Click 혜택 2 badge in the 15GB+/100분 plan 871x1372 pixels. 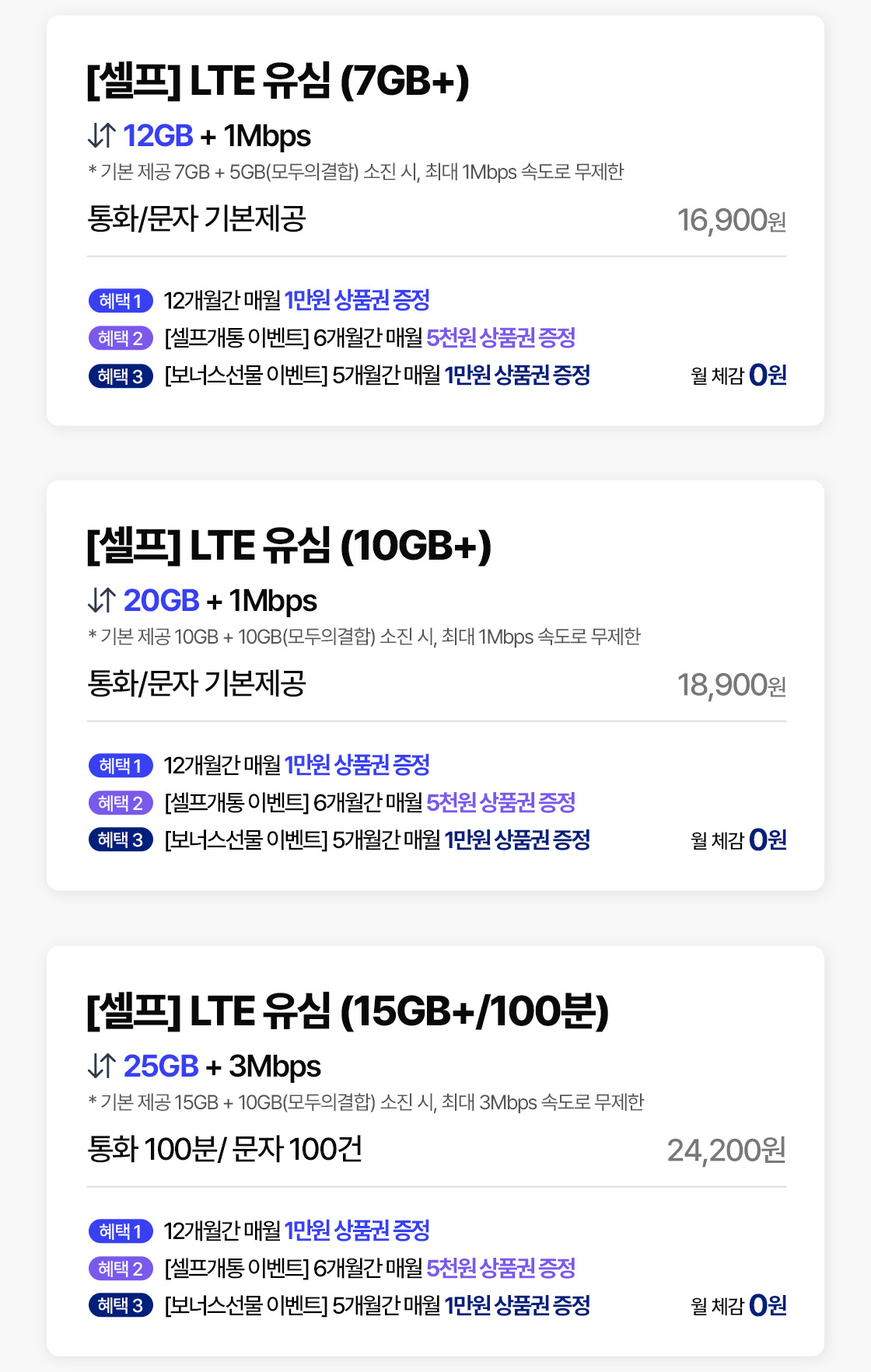click(121, 1269)
